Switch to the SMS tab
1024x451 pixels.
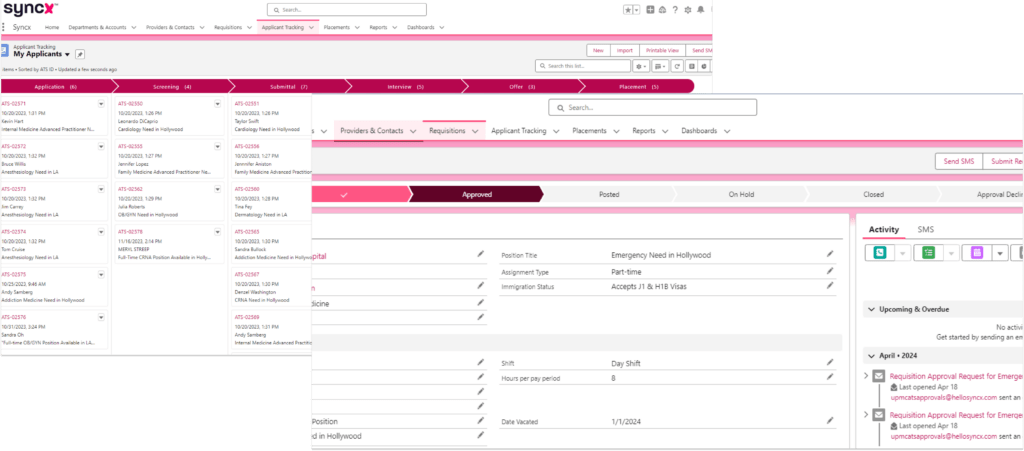926,229
